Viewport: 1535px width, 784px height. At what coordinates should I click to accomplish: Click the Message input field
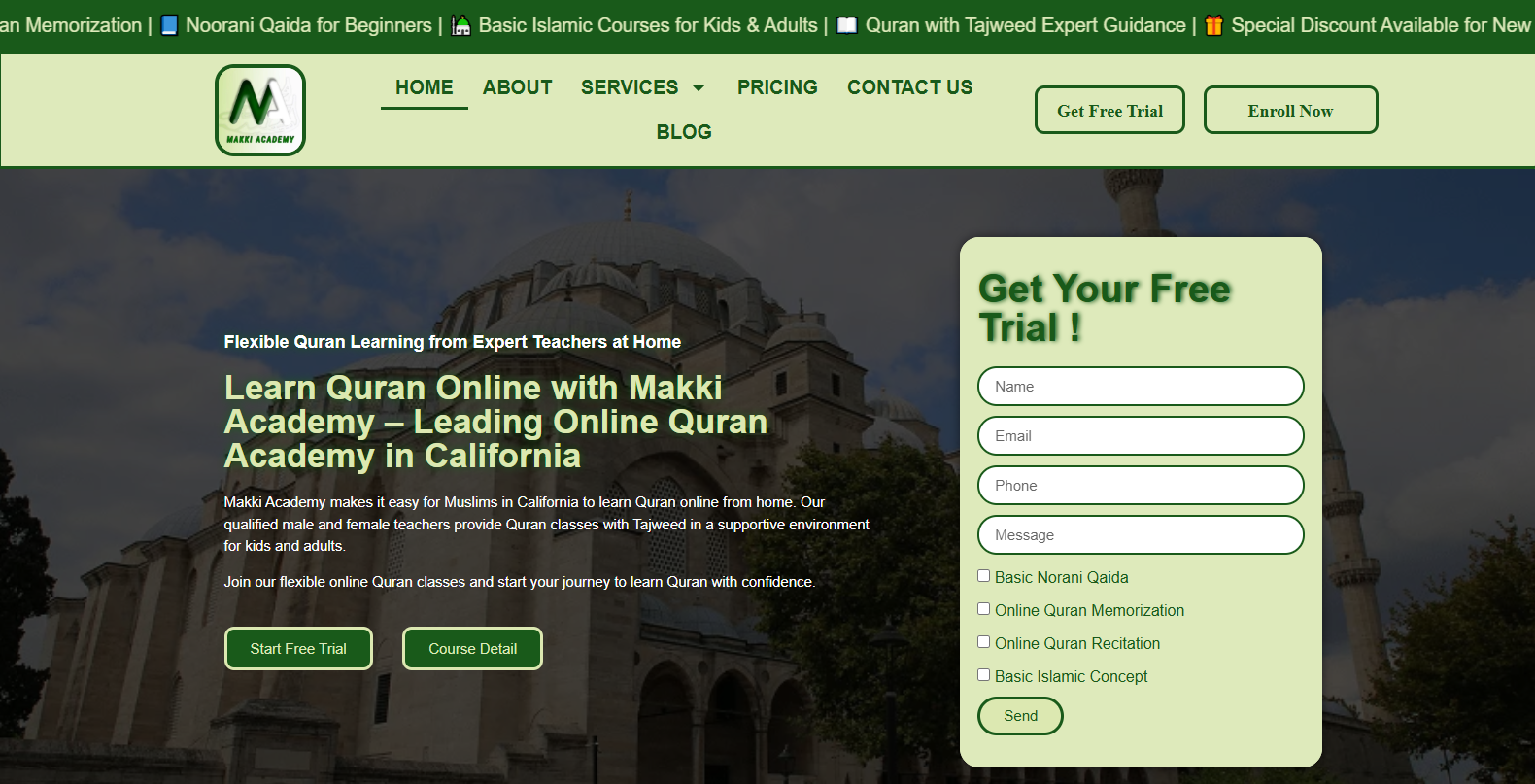coord(1141,534)
